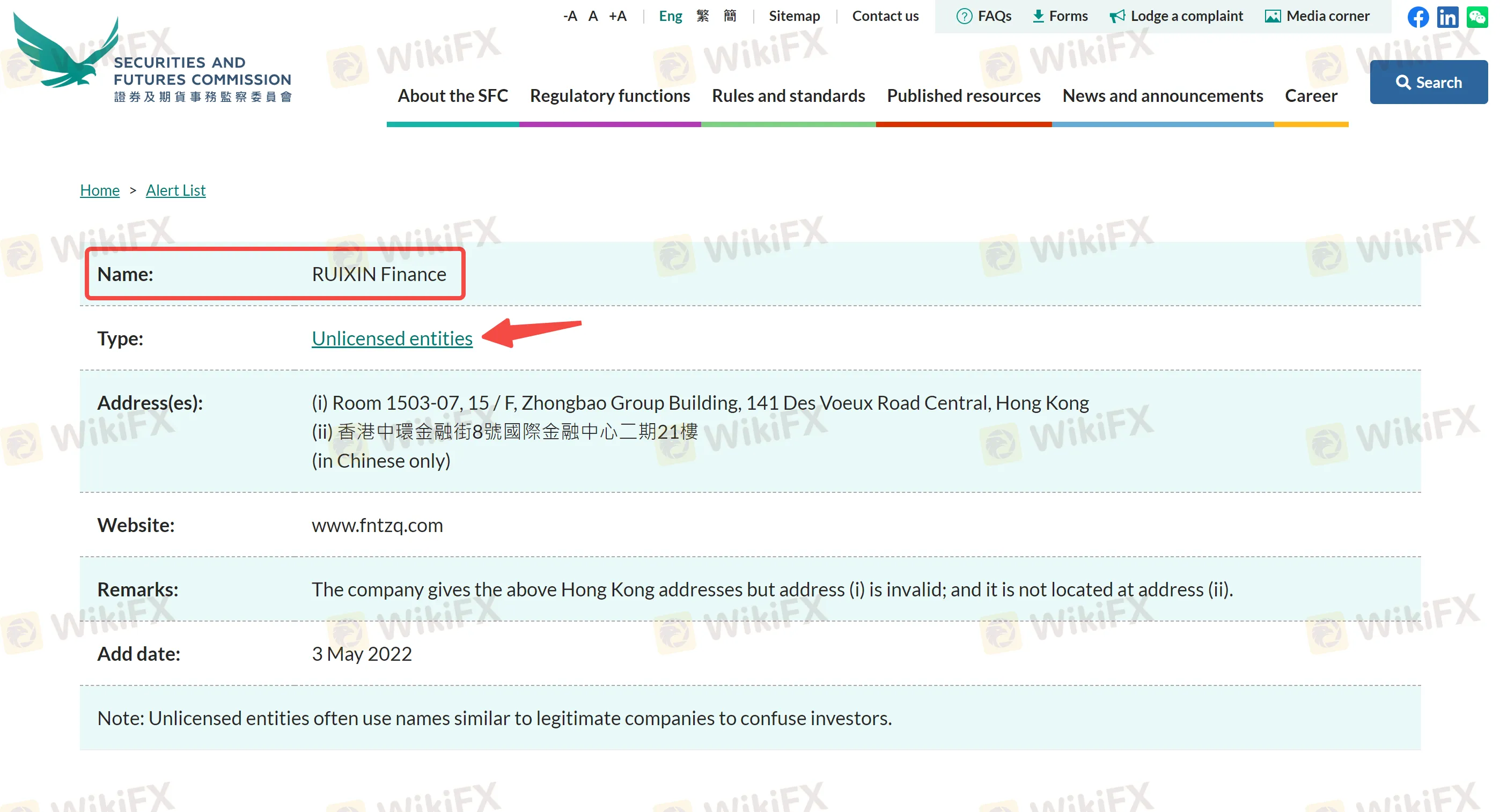Increase font size with +A
Screen dimensions: 1500x812
point(617,16)
